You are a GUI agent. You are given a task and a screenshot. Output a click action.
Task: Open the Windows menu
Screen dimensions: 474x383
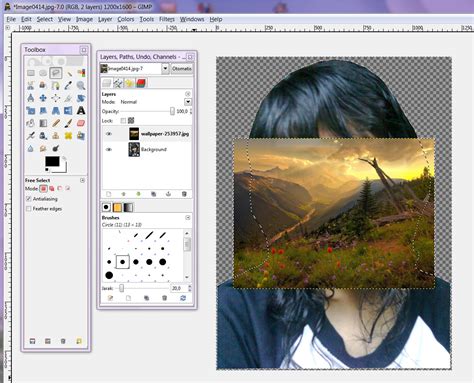(x=192, y=19)
